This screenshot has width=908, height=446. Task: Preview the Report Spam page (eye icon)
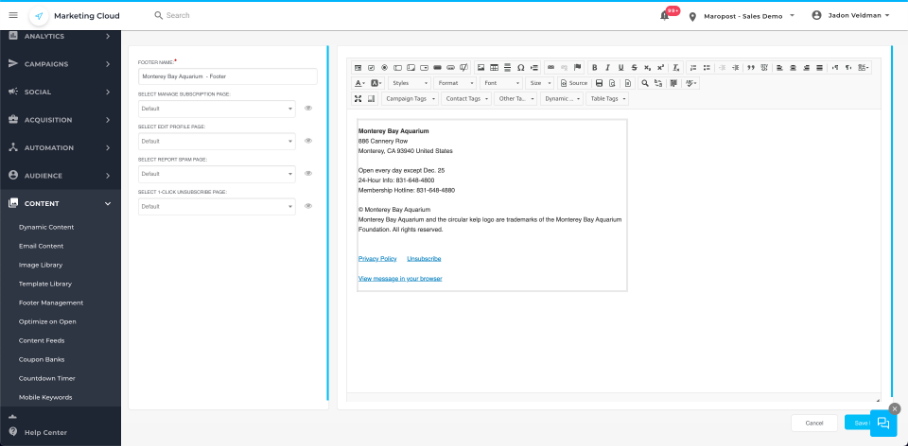308,174
